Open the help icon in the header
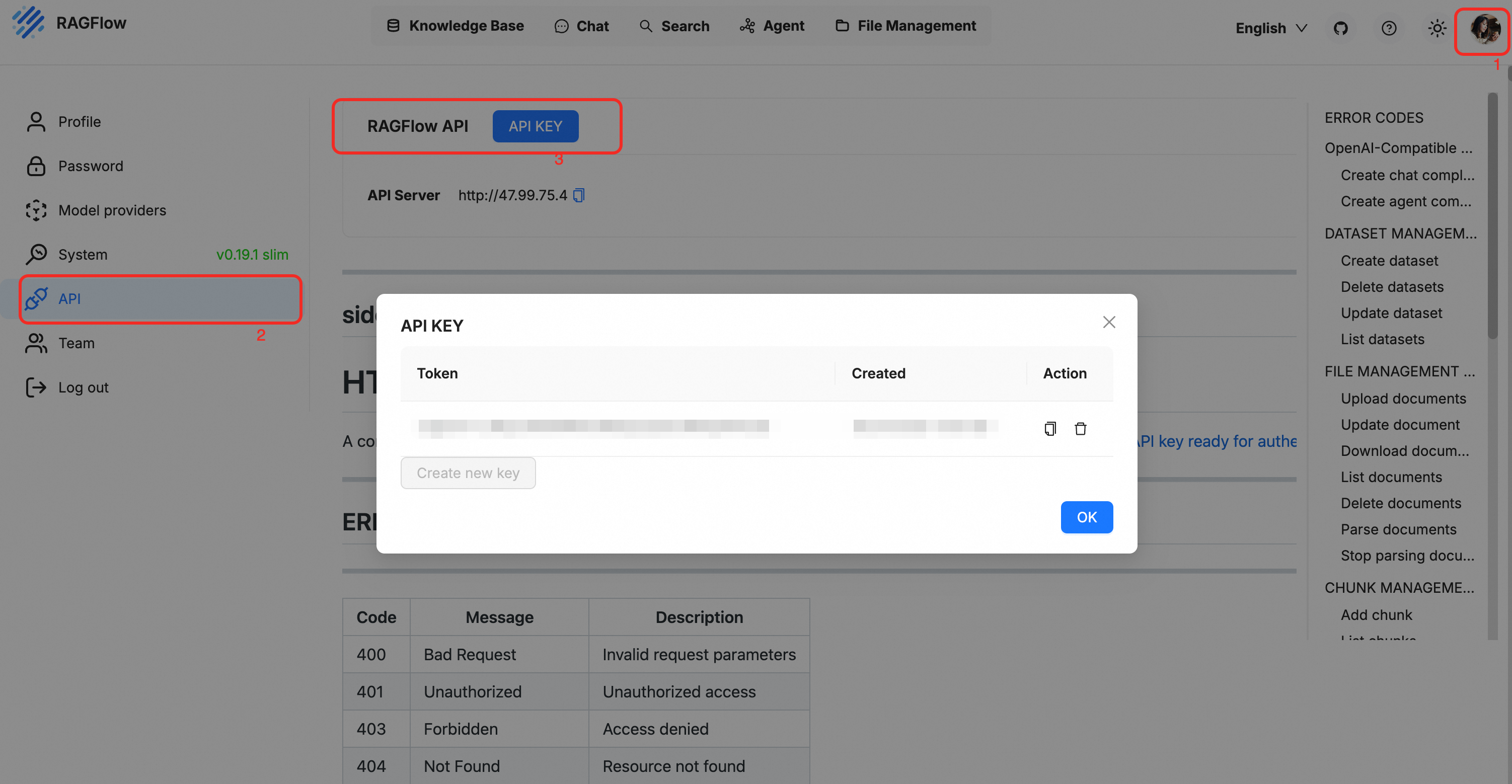Screen dimensions: 1512x784 [x=1389, y=28]
